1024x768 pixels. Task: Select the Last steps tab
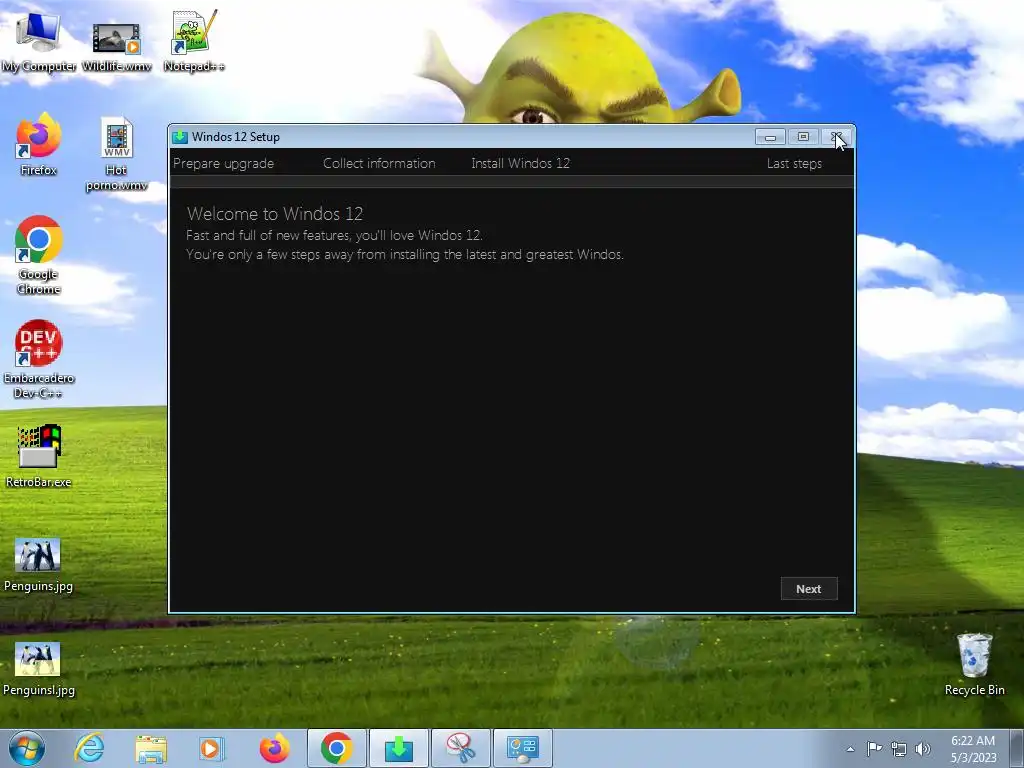(x=794, y=163)
